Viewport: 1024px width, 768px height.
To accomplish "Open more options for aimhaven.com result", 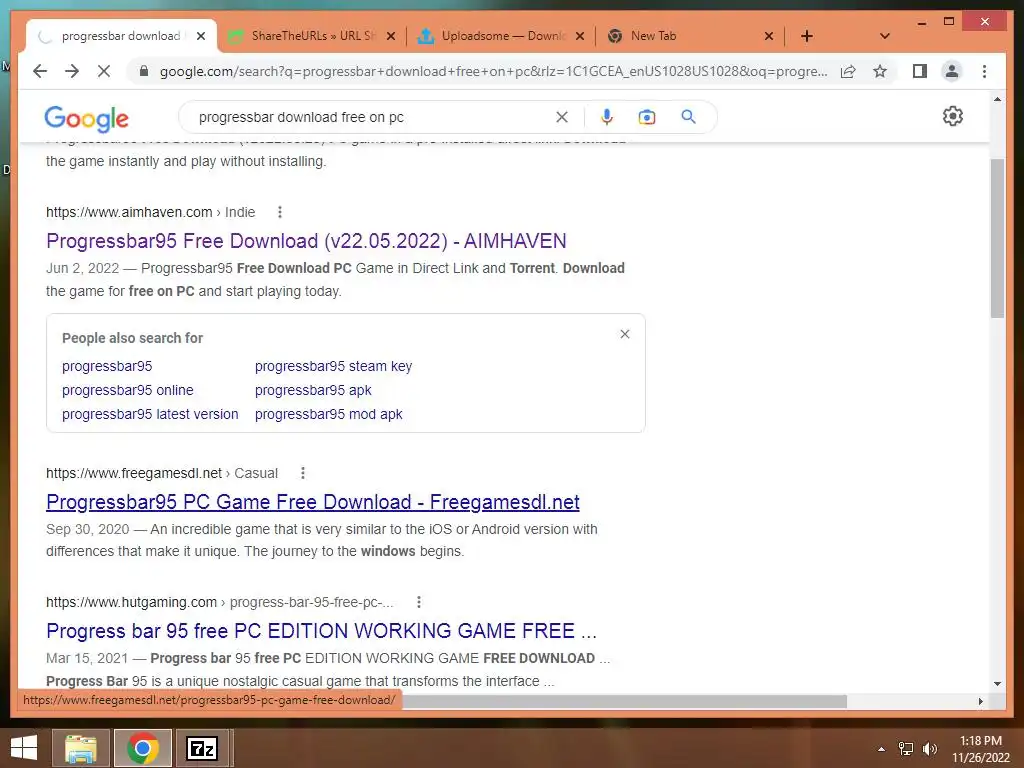I will (x=280, y=212).
